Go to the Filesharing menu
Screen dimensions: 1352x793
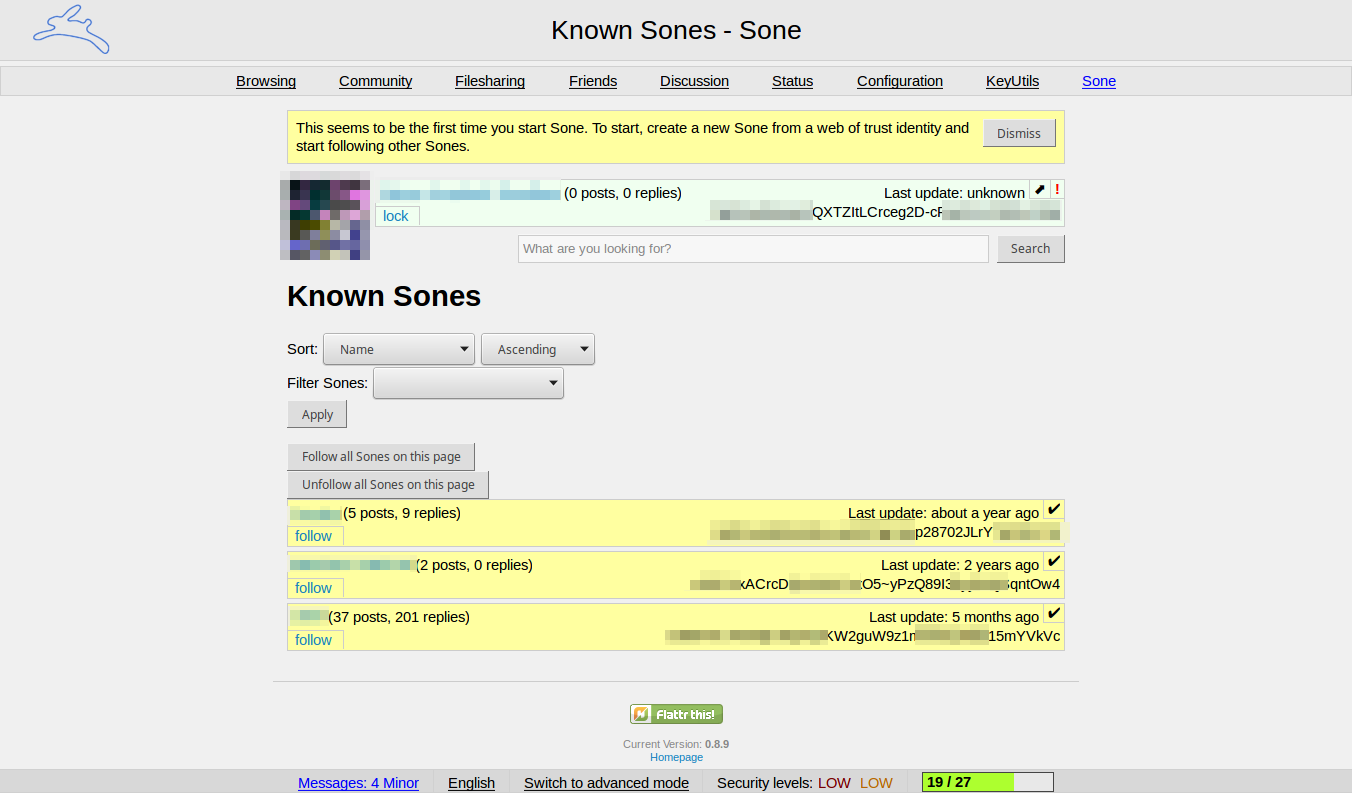pyautogui.click(x=490, y=81)
